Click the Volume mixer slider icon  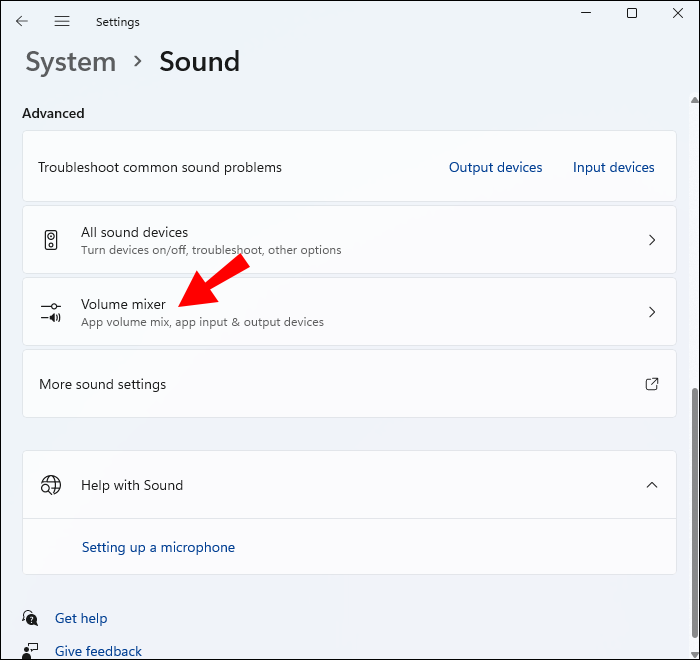tap(51, 312)
